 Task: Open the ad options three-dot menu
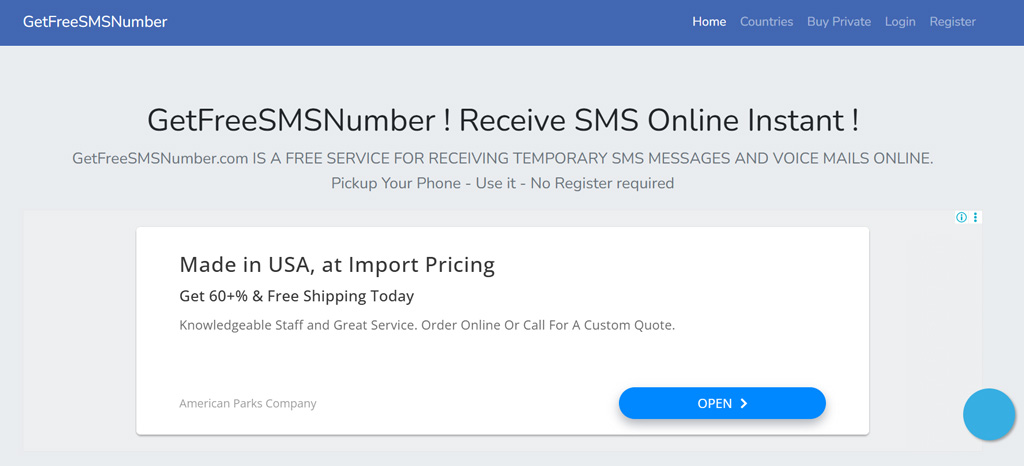[x=975, y=217]
